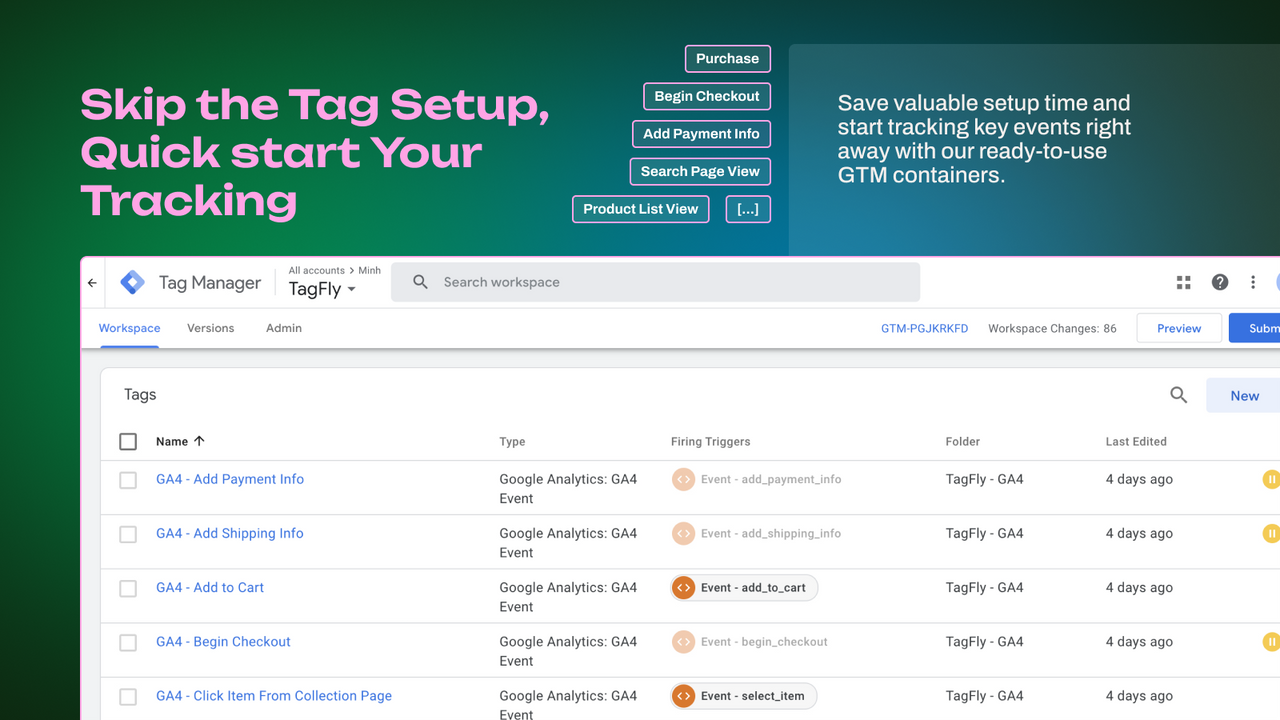Open the GA4 - Add to Cart tag
Viewport: 1280px width, 720px height.
[210, 587]
